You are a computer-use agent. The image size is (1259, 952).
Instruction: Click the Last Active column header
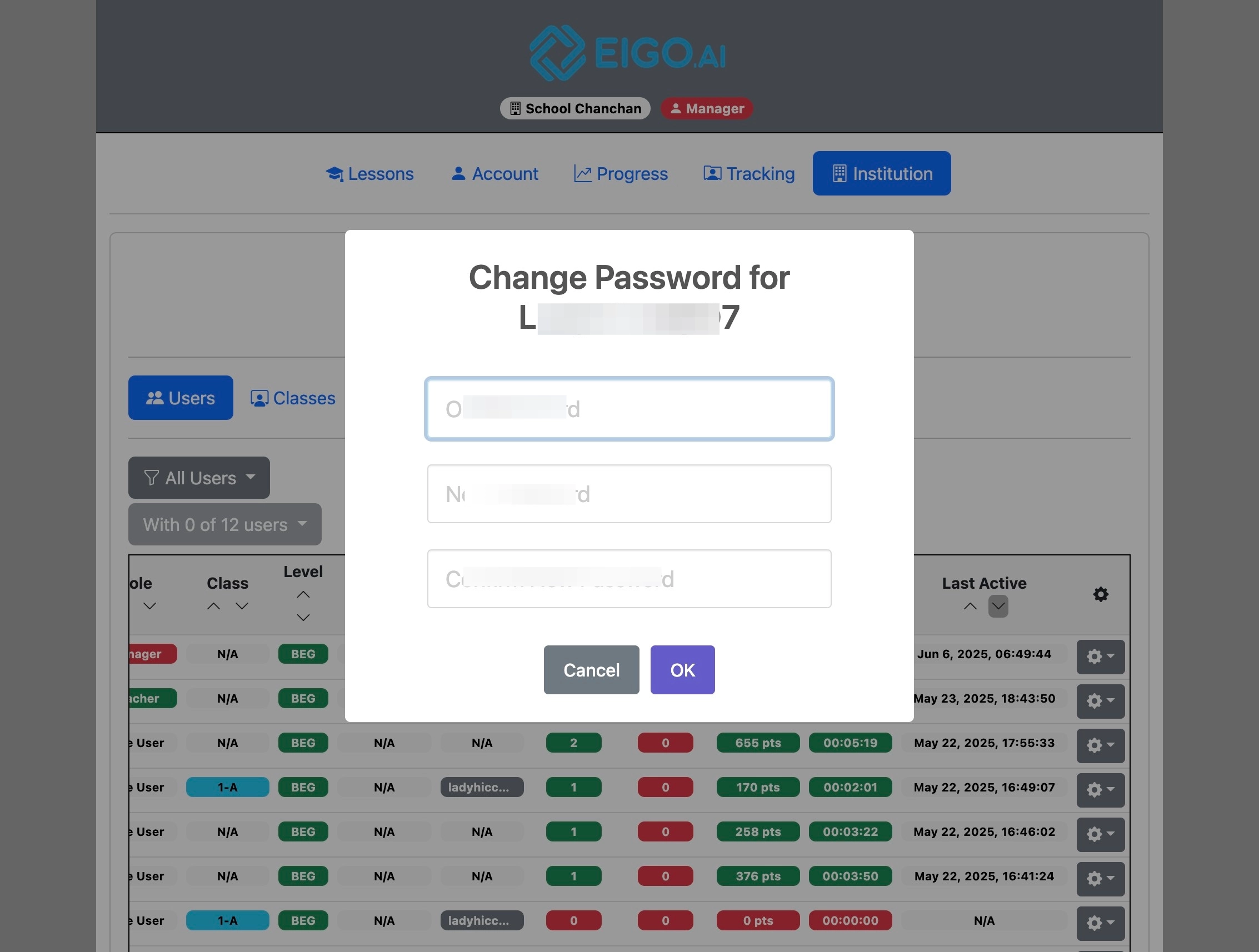pos(984,583)
